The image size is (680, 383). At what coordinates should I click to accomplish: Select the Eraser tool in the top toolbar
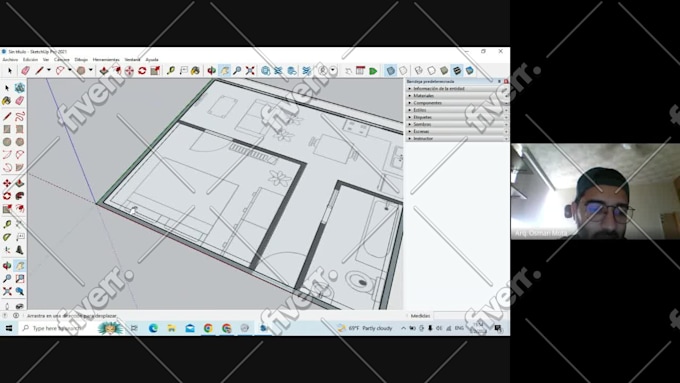[26, 71]
